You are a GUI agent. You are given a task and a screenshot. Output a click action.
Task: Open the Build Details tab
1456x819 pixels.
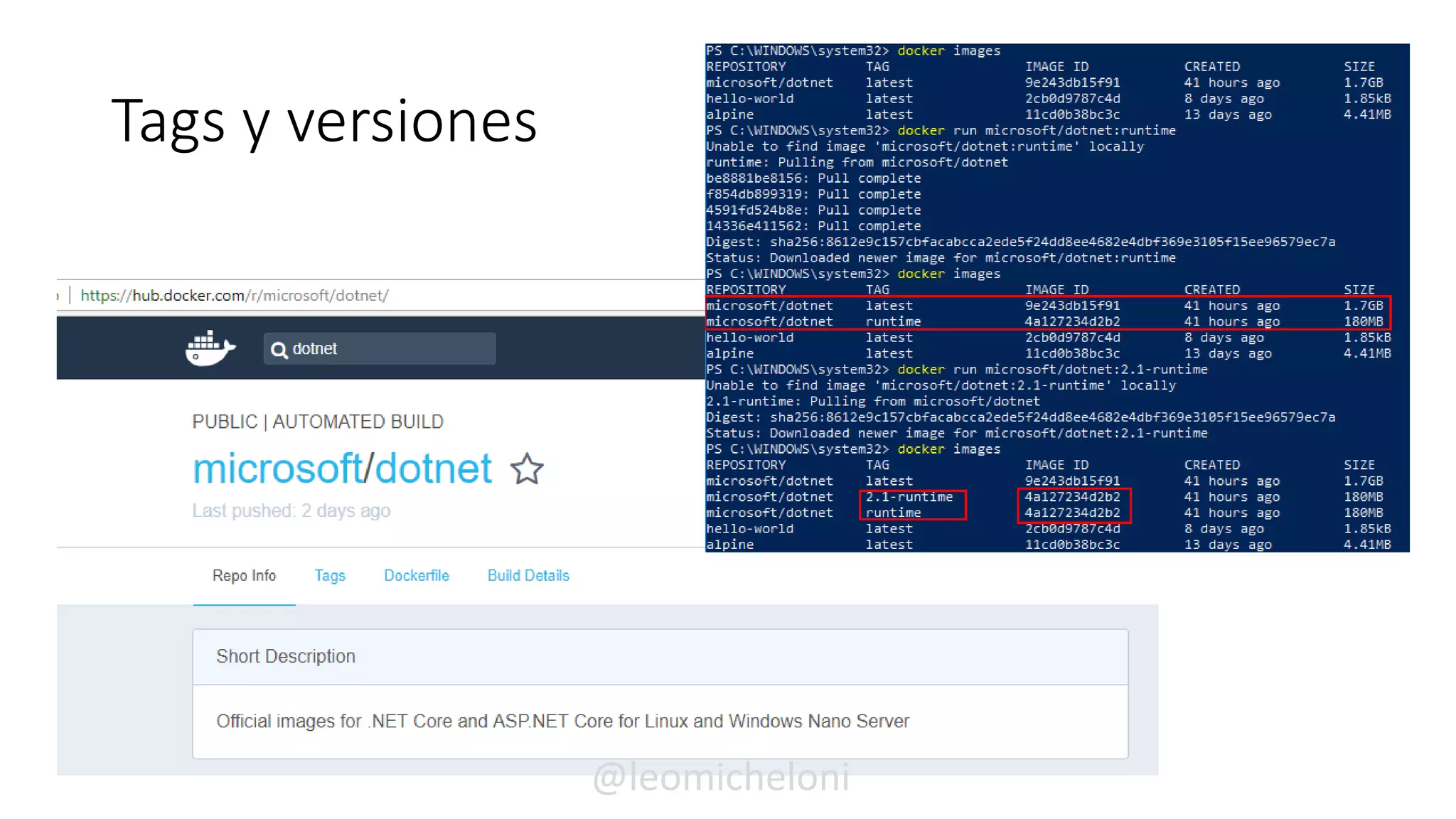coord(528,576)
